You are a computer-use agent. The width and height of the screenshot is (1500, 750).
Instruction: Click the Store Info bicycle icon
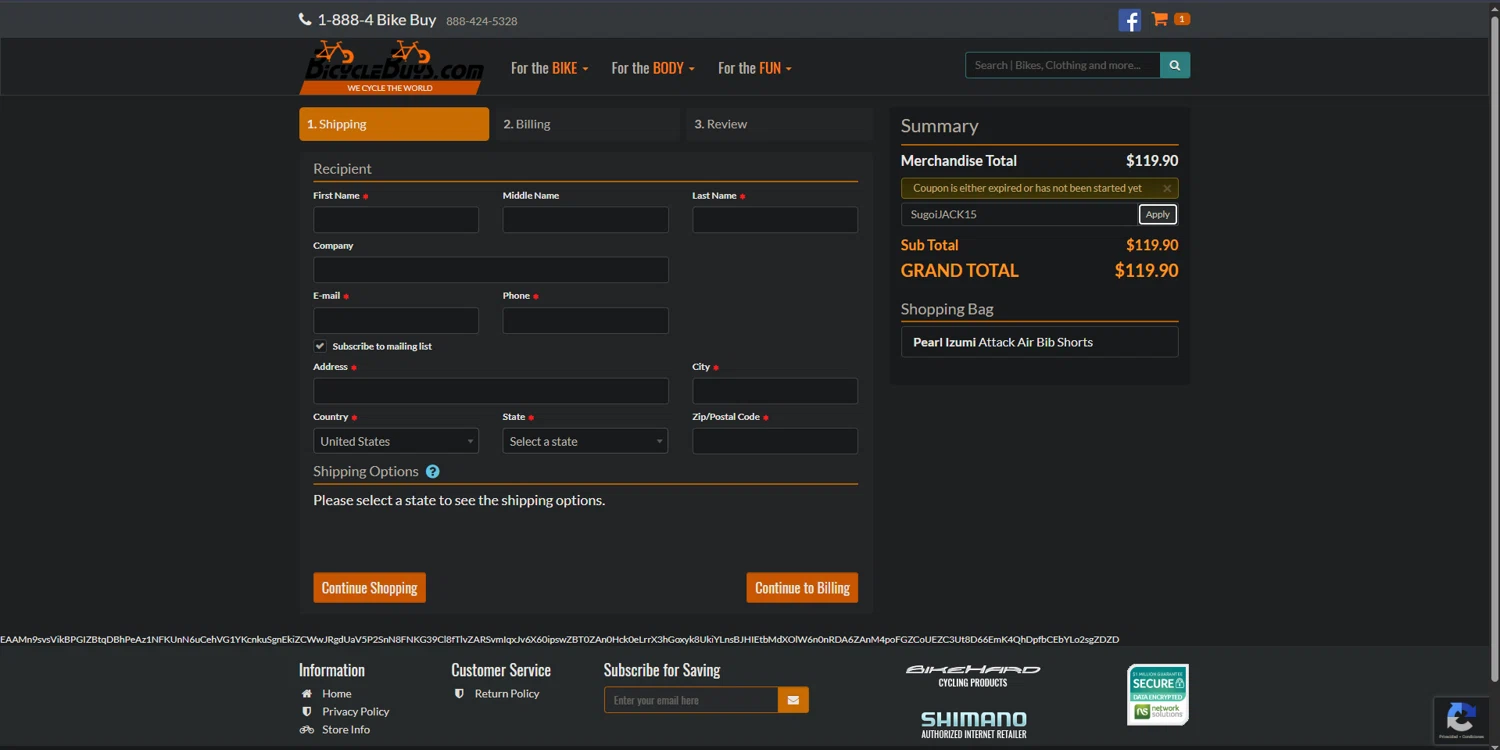click(307, 730)
